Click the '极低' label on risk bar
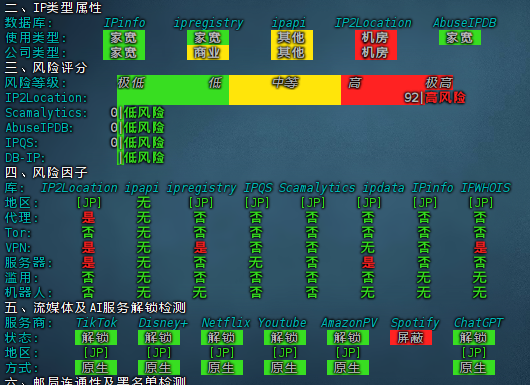 [131, 82]
